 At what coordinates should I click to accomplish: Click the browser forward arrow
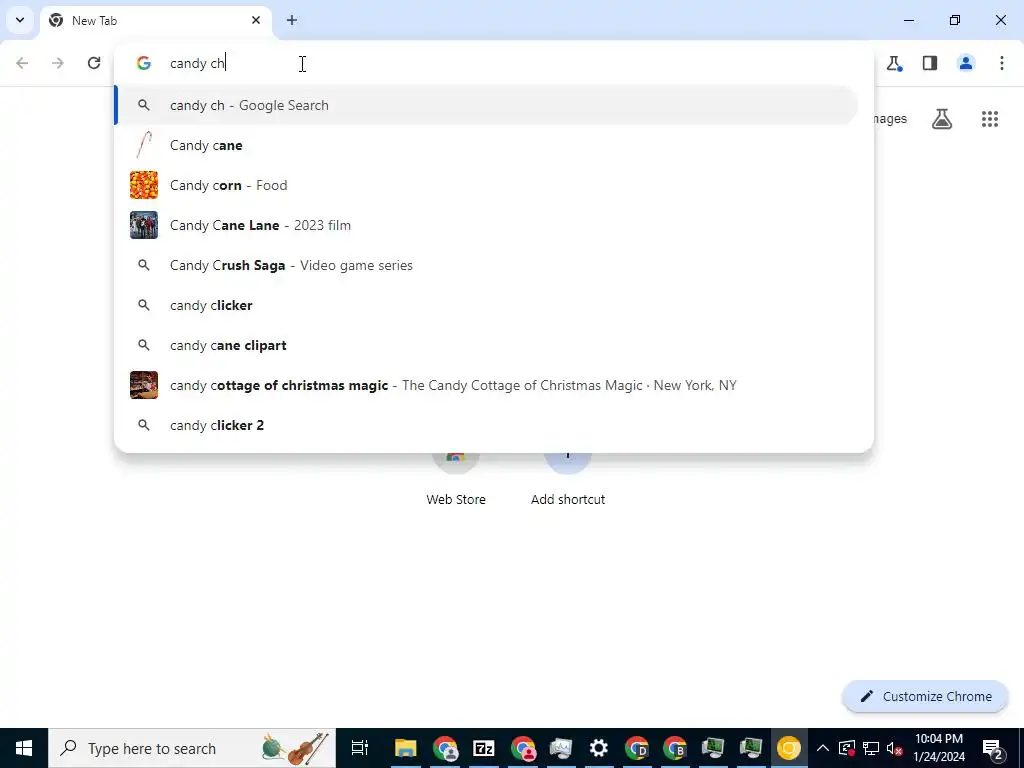pos(58,63)
